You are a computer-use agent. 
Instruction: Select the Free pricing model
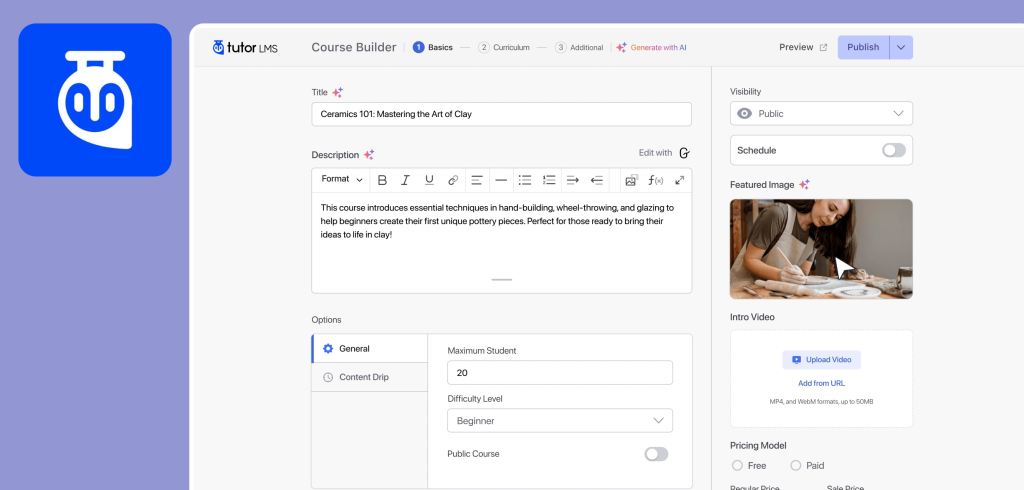pos(737,466)
